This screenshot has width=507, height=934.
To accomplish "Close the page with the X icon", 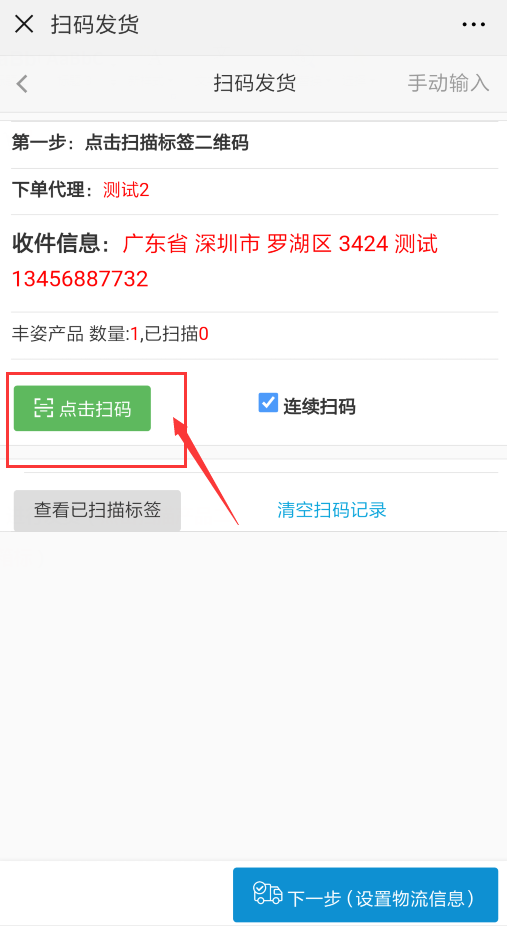I will (x=24, y=24).
